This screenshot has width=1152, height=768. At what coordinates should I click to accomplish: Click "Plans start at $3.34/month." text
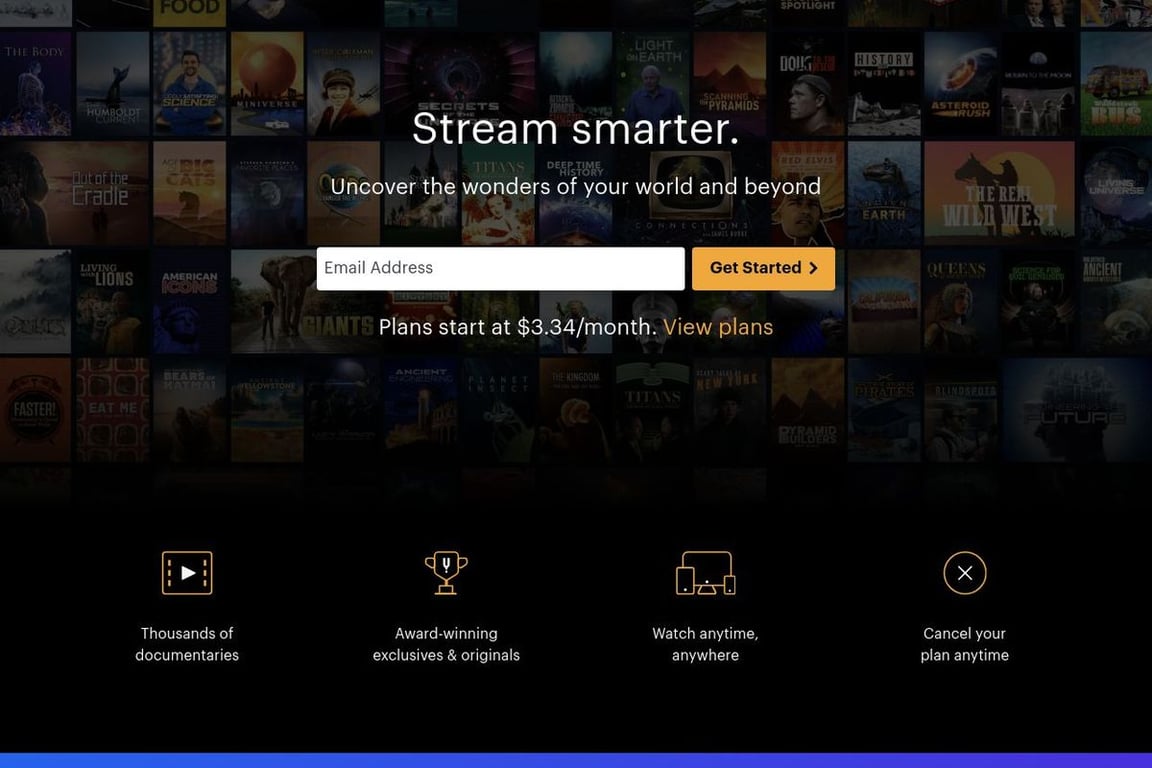(x=517, y=327)
